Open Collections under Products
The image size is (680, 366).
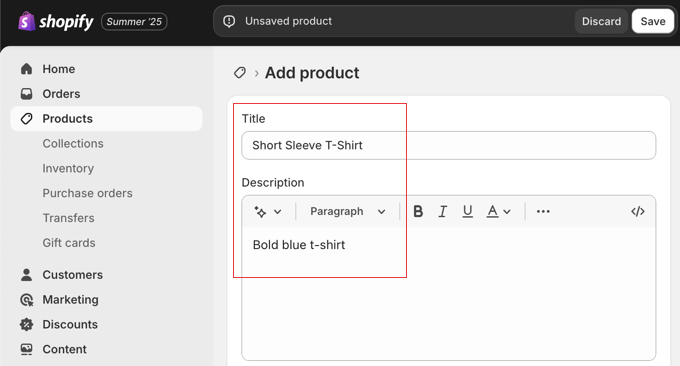click(x=73, y=144)
